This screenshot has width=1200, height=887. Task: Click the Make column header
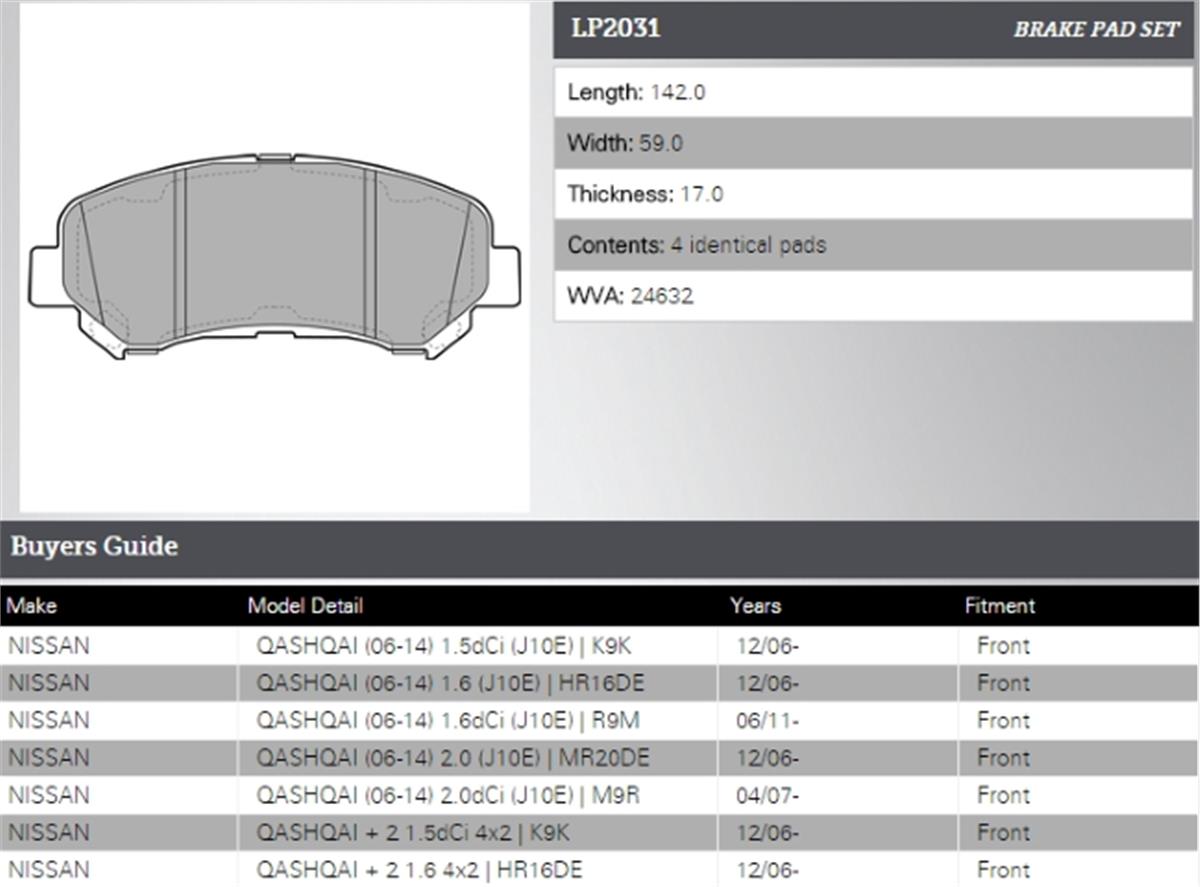coord(32,605)
